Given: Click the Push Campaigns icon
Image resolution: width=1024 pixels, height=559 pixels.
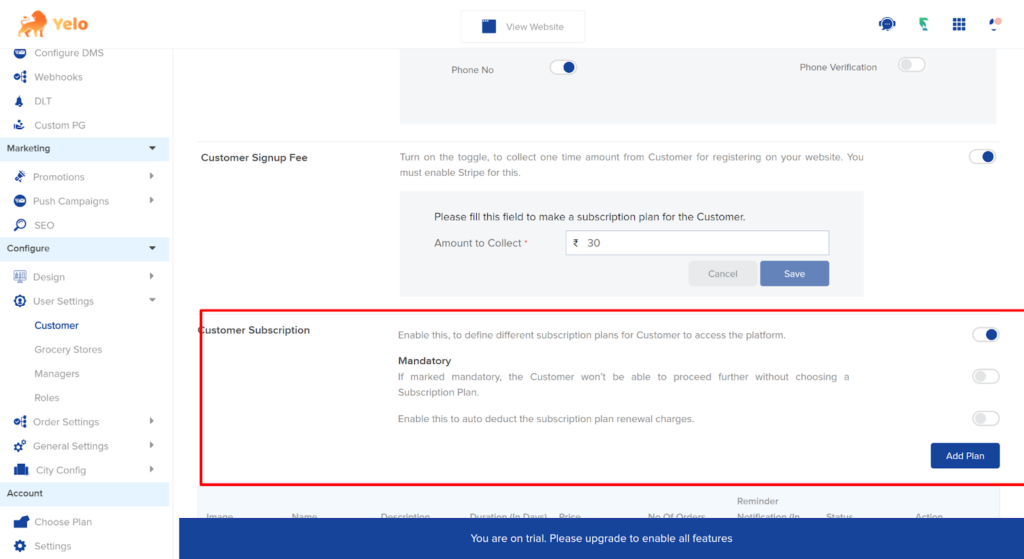Looking at the screenshot, I should 20,200.
